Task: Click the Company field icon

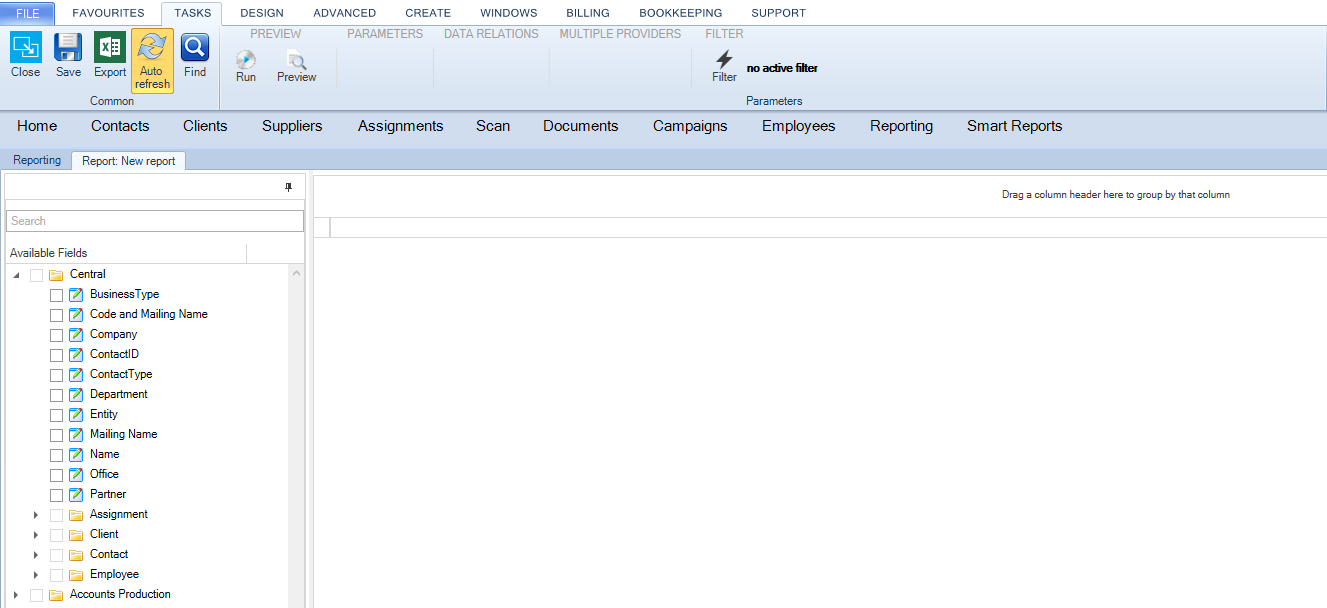Action: (x=76, y=334)
